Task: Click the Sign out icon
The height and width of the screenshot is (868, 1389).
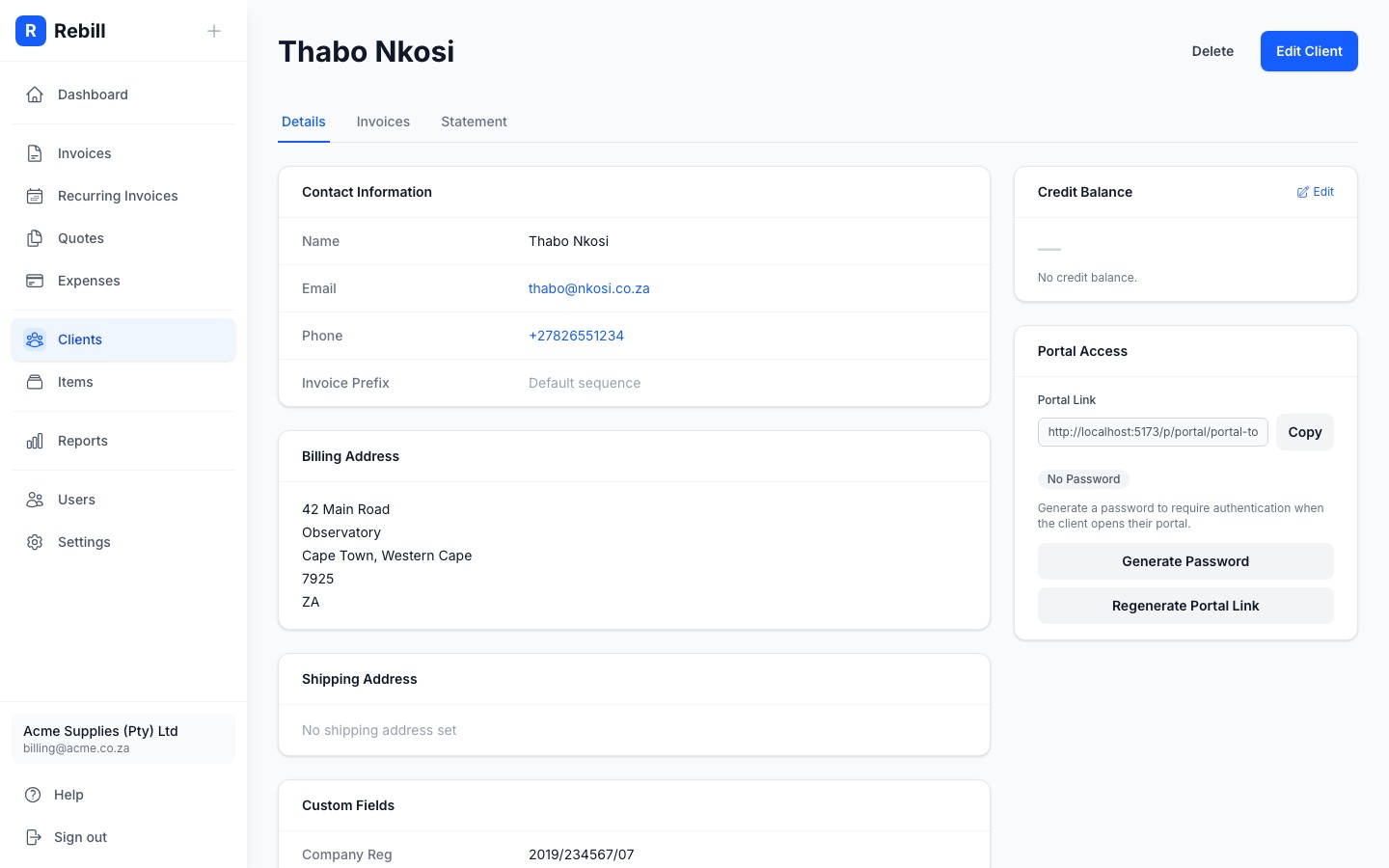Action: (35, 837)
